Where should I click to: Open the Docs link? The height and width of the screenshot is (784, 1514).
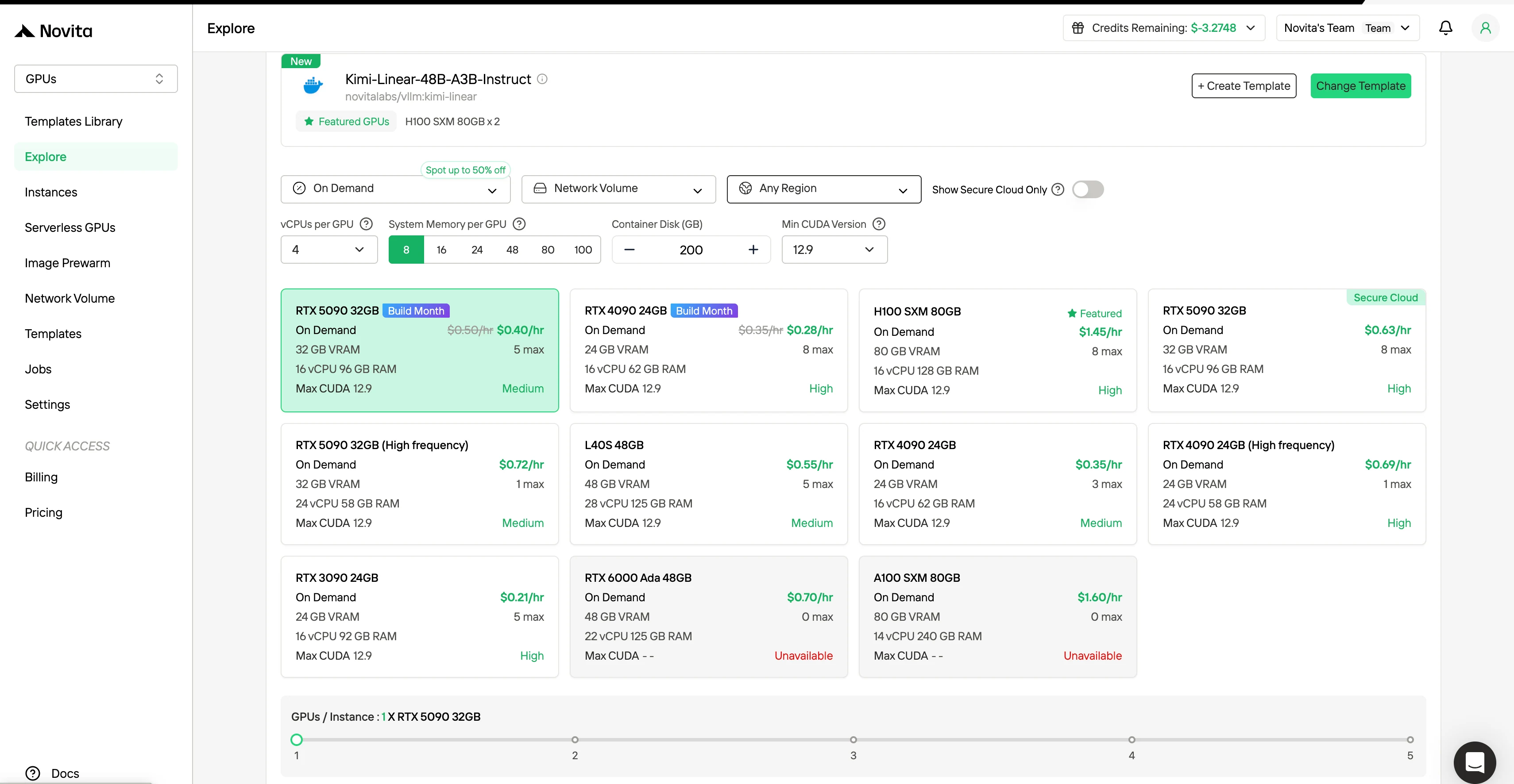point(65,773)
